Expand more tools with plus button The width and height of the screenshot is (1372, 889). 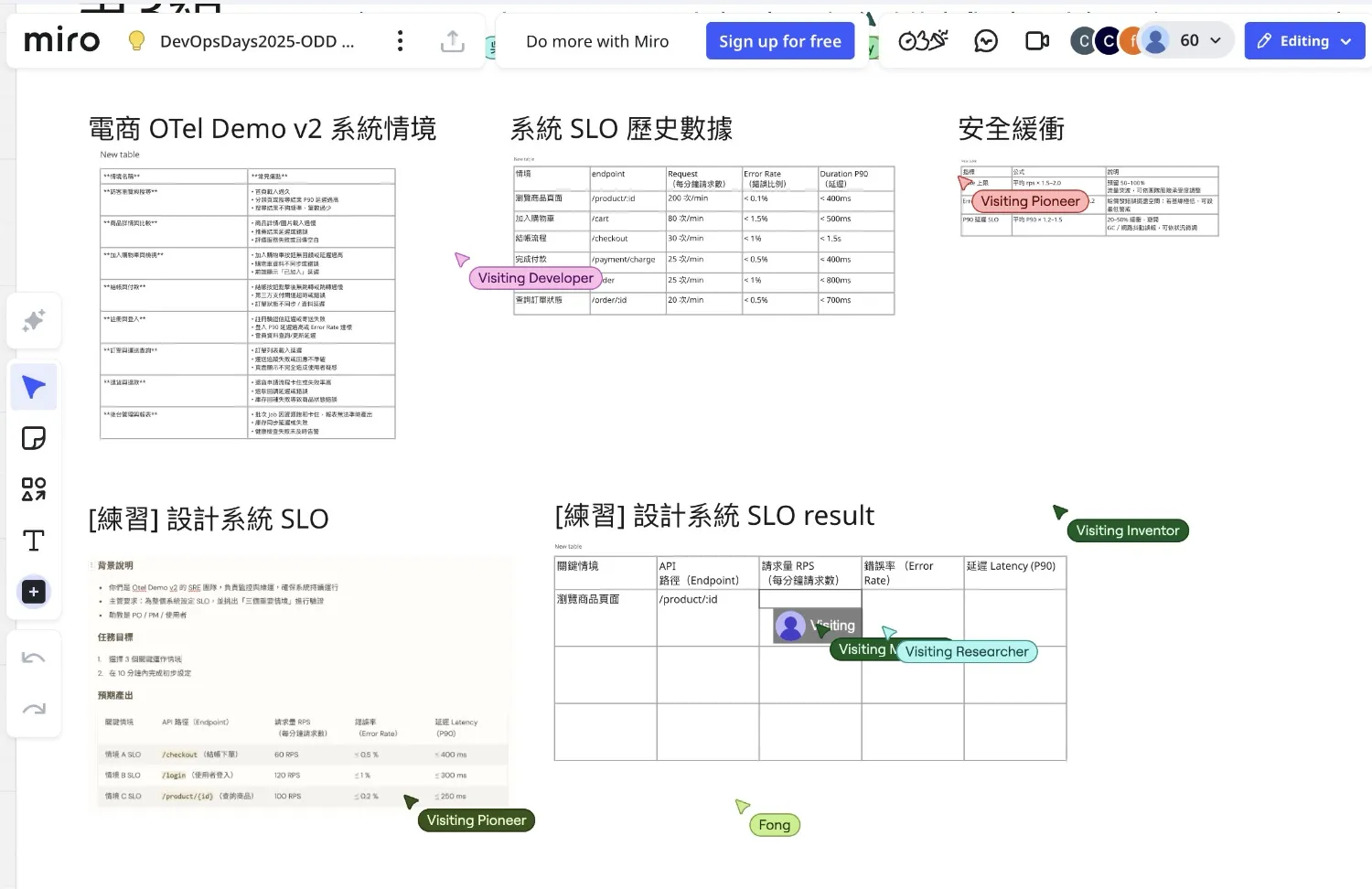click(x=34, y=592)
